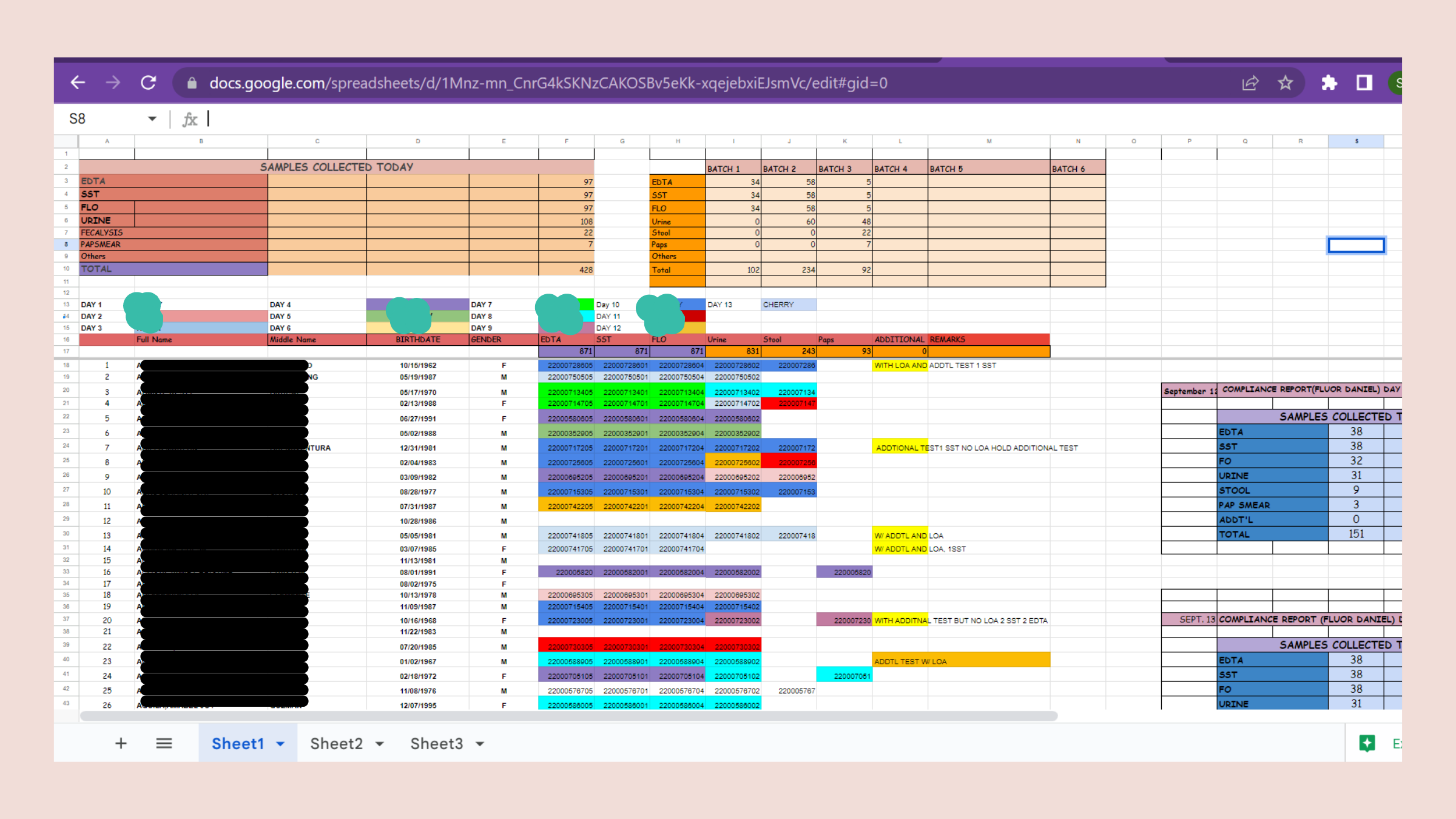Switch to the Sheet3 tab

pos(436,744)
